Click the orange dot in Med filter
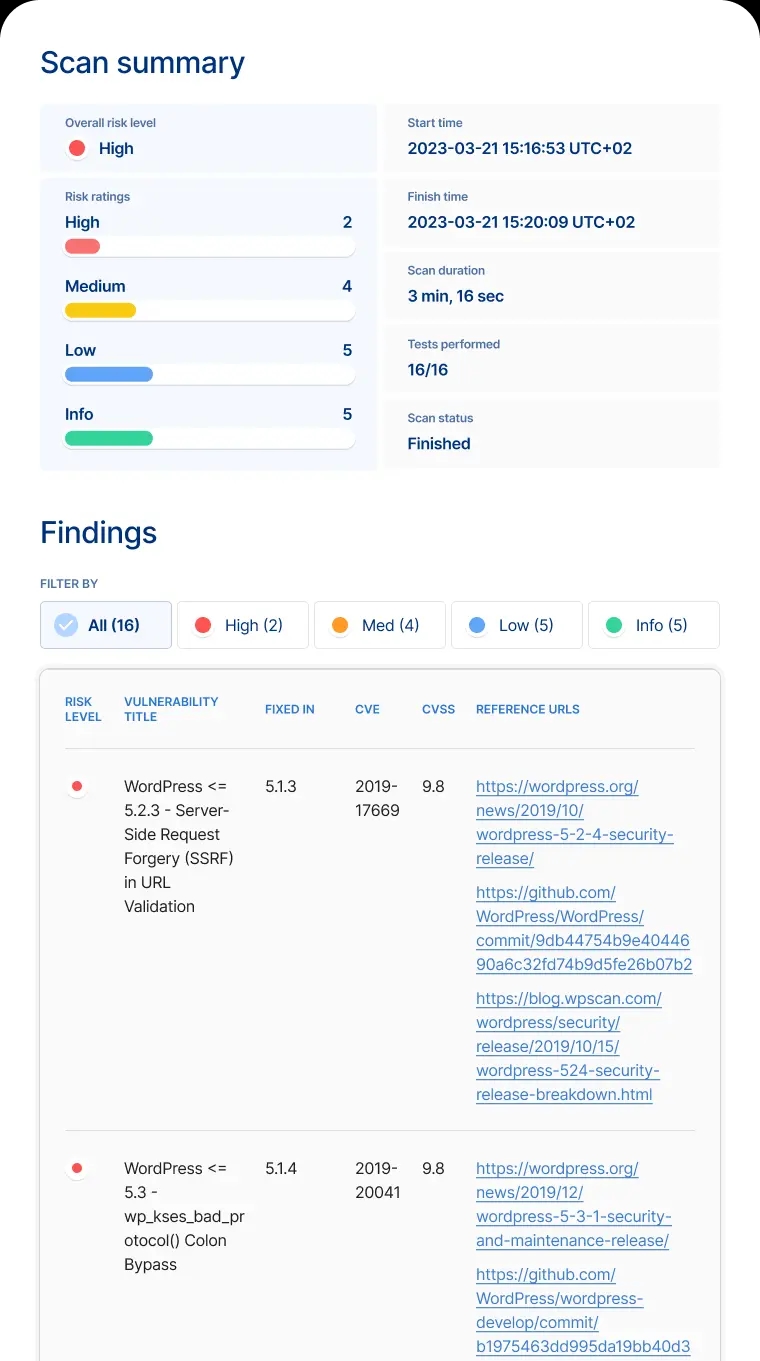Image resolution: width=760 pixels, height=1361 pixels. [340, 625]
